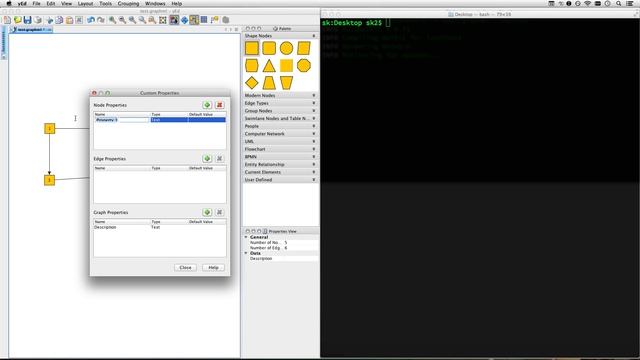Select the octagon shape in Palette
The height and width of the screenshot is (360, 640).
pos(304,65)
